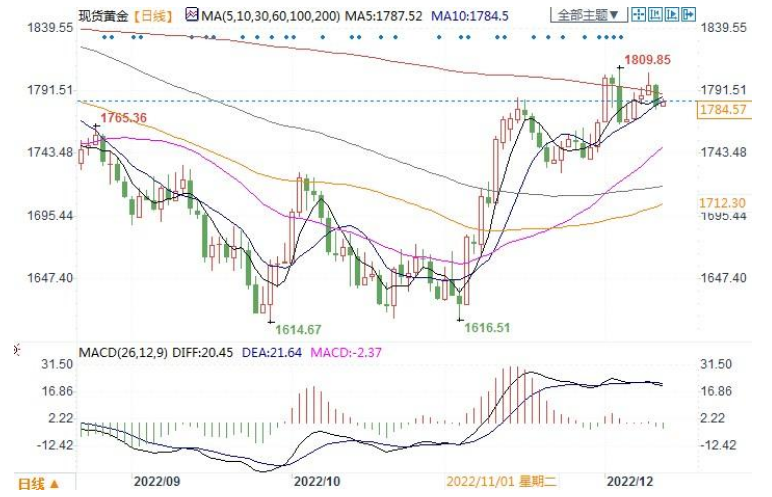Viewport: 772px width, 497px height.
Task: Click the 1784.57 current price tag
Action: 724,109
